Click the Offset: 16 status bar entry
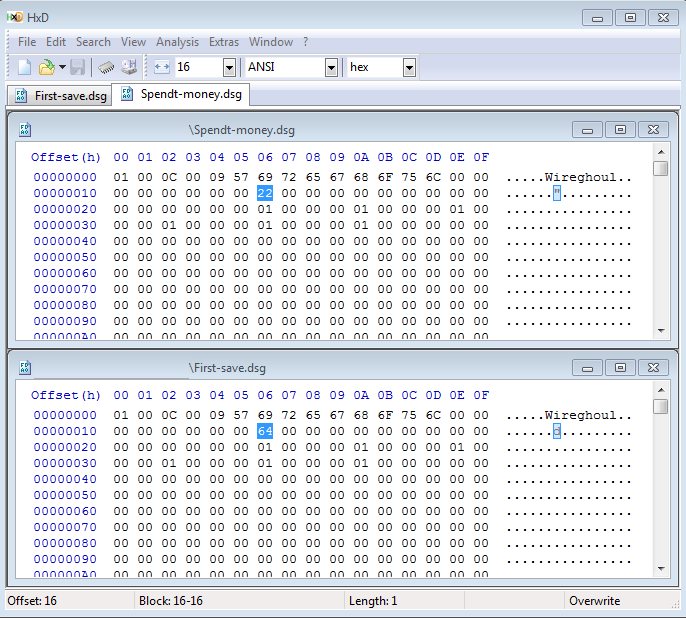This screenshot has height=618, width=686. point(32,601)
